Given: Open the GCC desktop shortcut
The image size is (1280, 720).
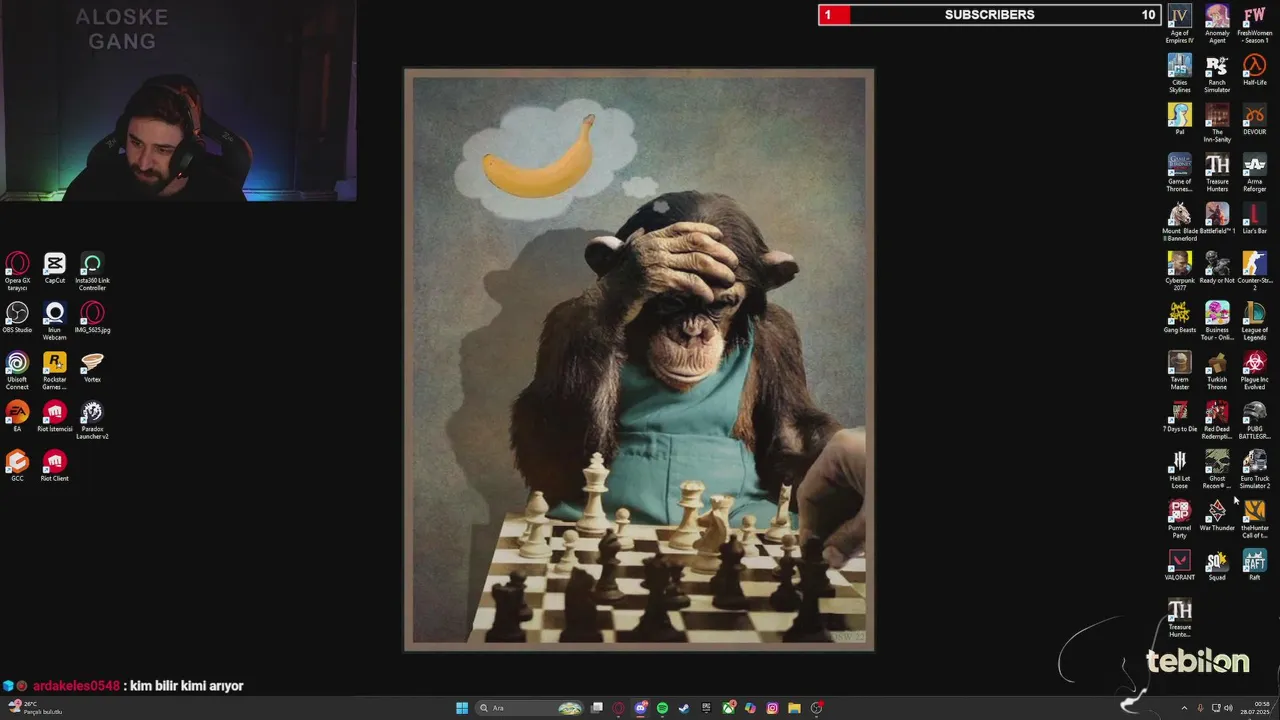Looking at the screenshot, I should click(x=17, y=466).
